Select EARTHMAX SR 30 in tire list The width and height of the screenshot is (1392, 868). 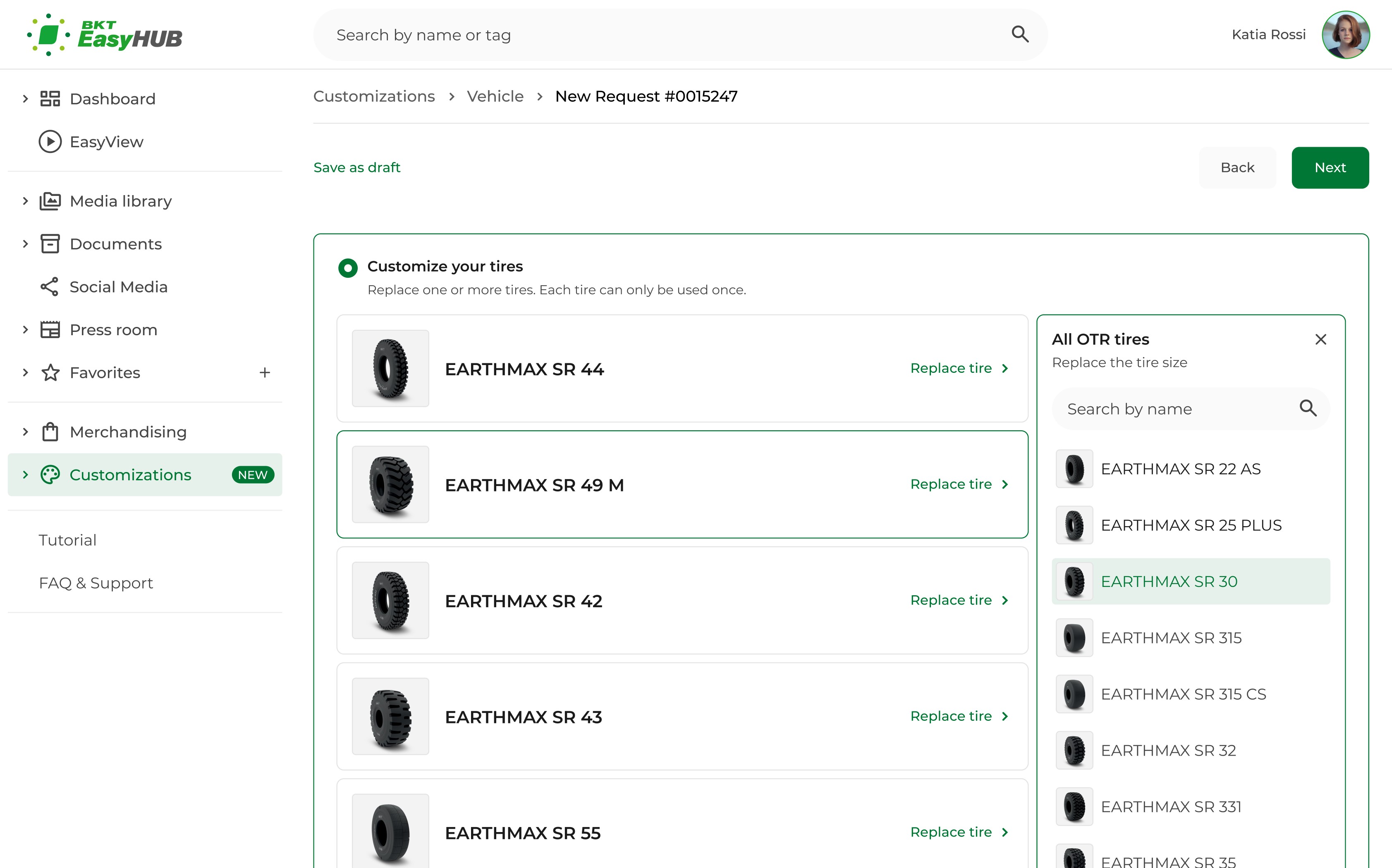click(1191, 582)
